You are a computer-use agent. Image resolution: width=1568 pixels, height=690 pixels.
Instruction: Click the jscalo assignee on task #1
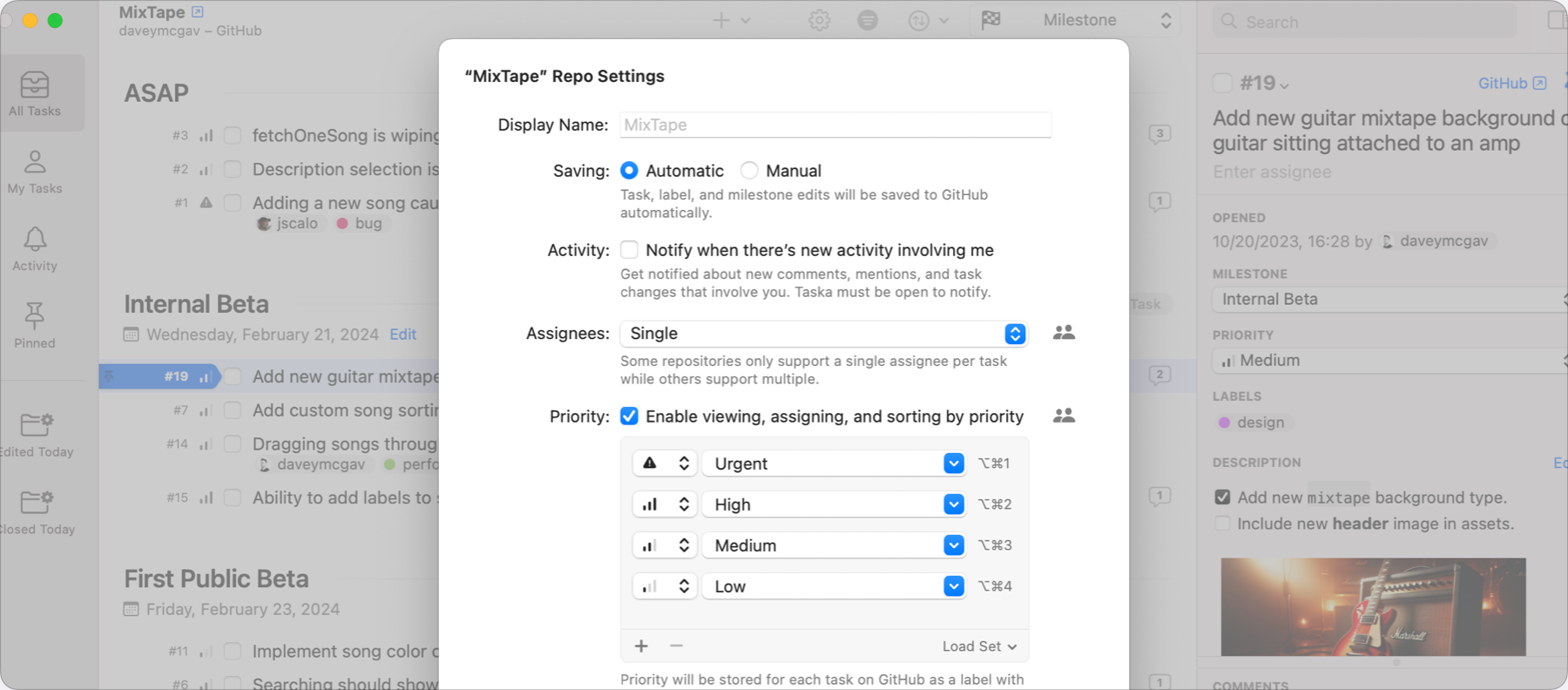[x=288, y=224]
